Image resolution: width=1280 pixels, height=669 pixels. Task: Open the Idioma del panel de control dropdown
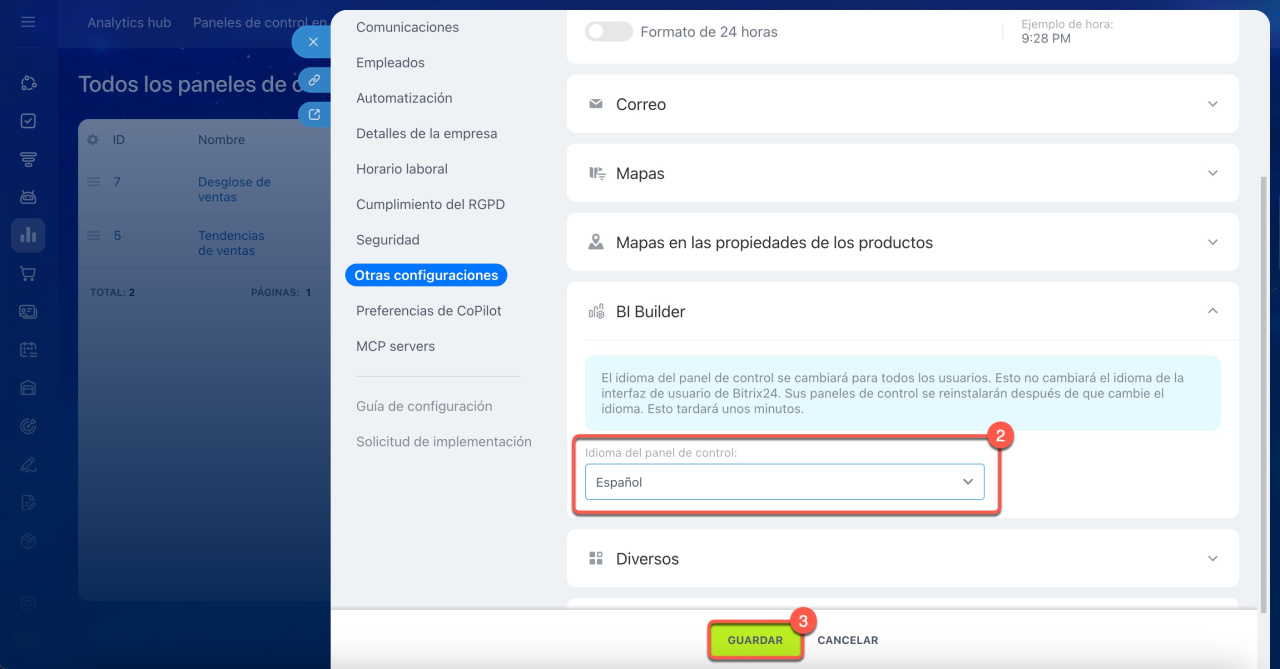pyautogui.click(x=785, y=482)
